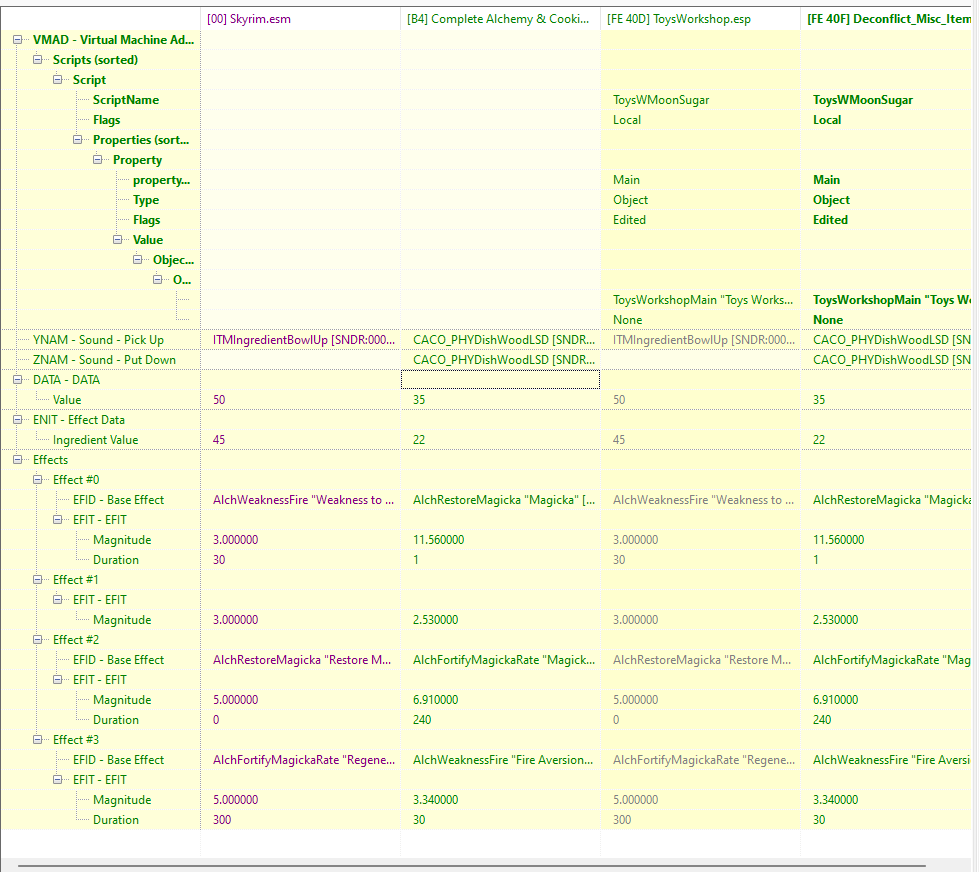
Task: Click the 6.910000 magnitude in Deconflict column
Action: click(835, 699)
